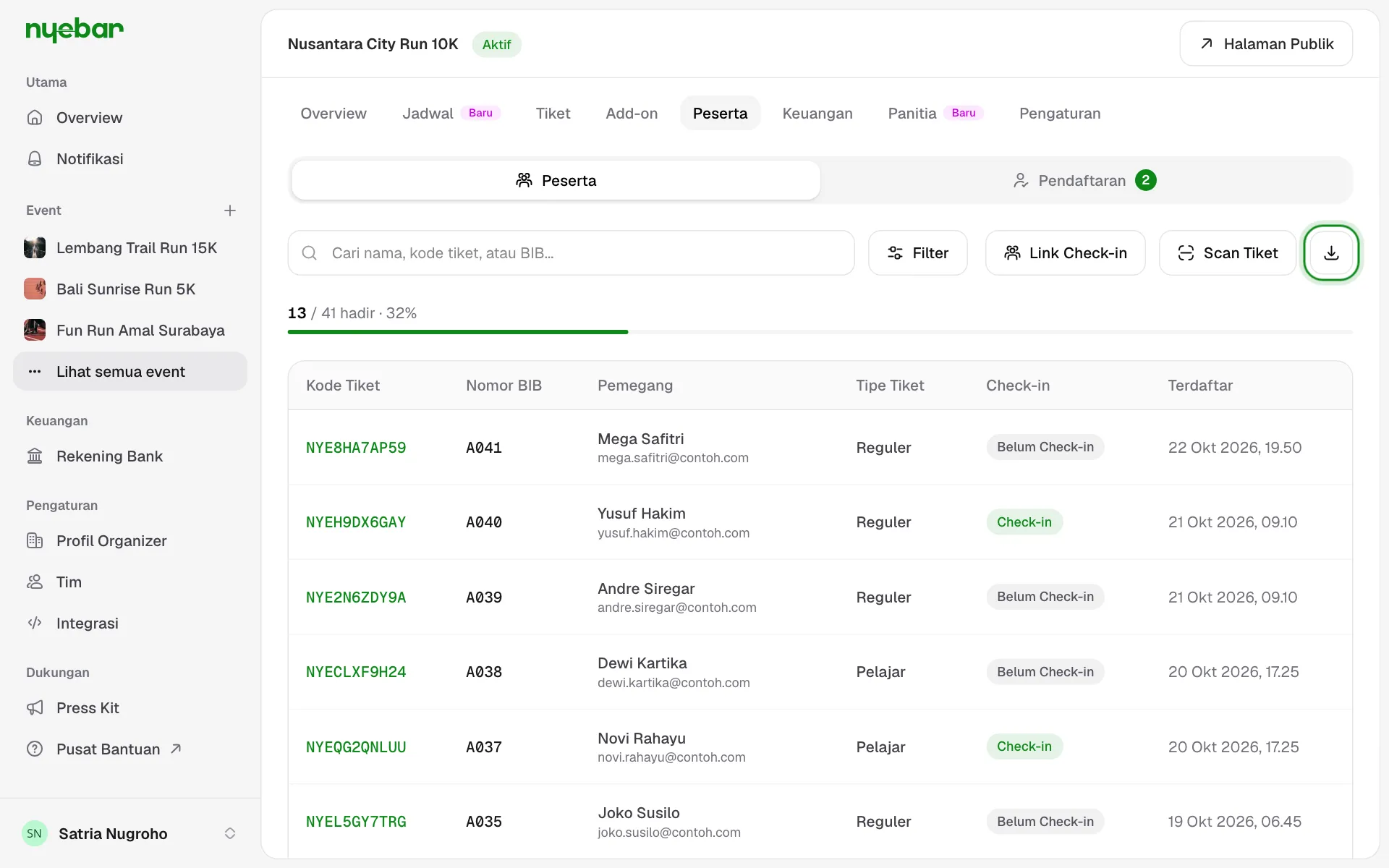Click the Tim people icon

(35, 582)
